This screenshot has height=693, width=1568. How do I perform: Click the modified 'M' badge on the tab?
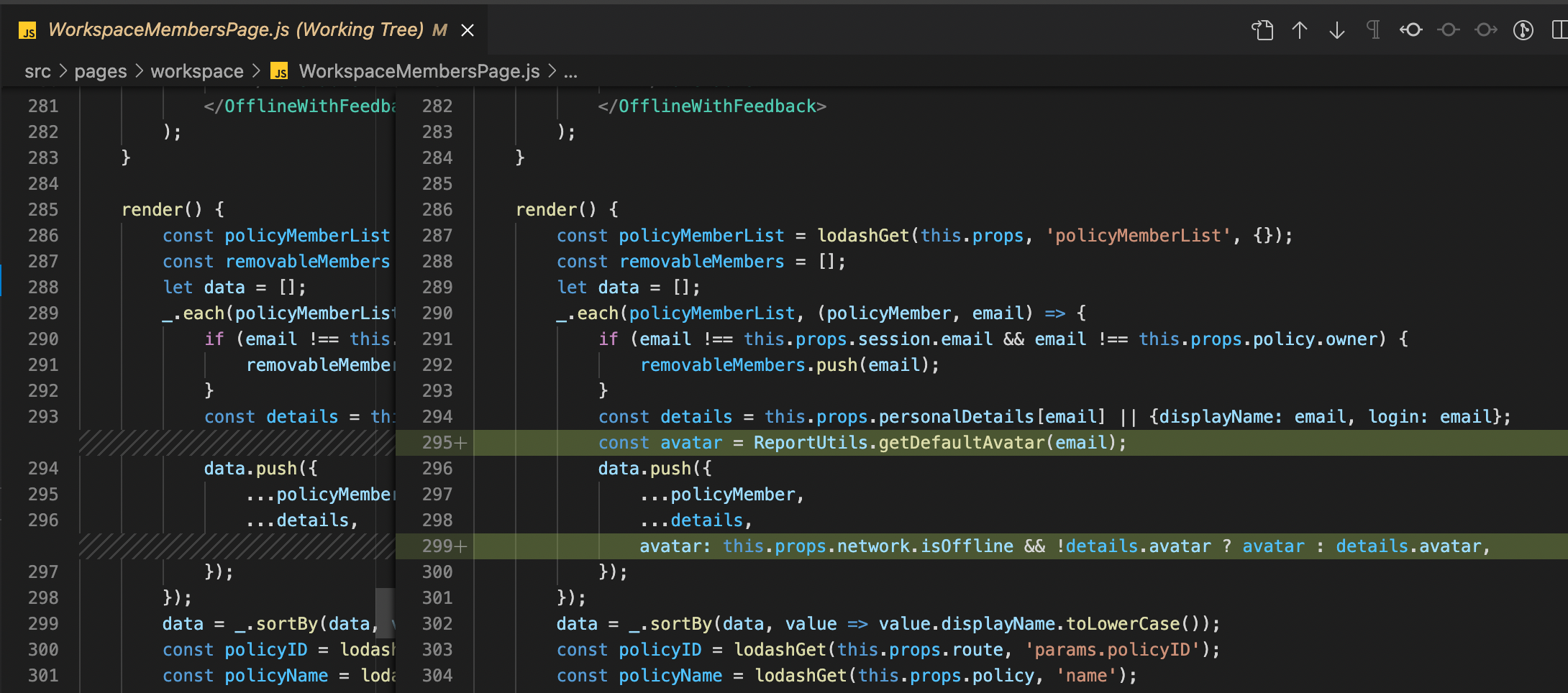(439, 30)
